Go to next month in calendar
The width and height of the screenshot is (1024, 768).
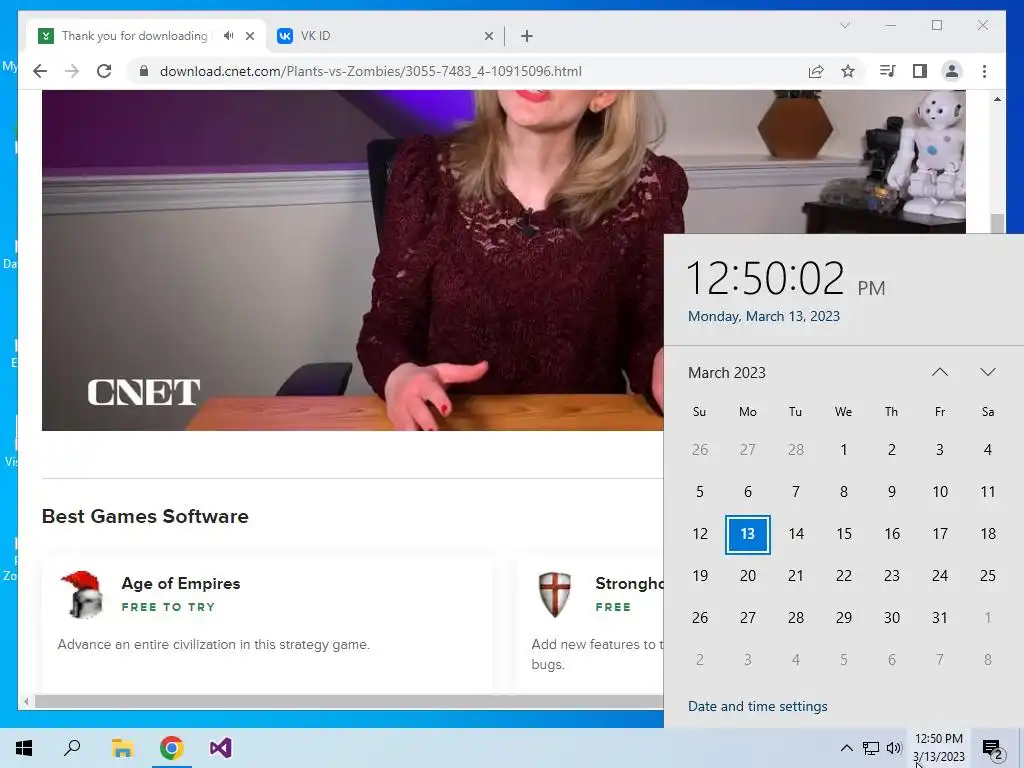pyautogui.click(x=987, y=372)
